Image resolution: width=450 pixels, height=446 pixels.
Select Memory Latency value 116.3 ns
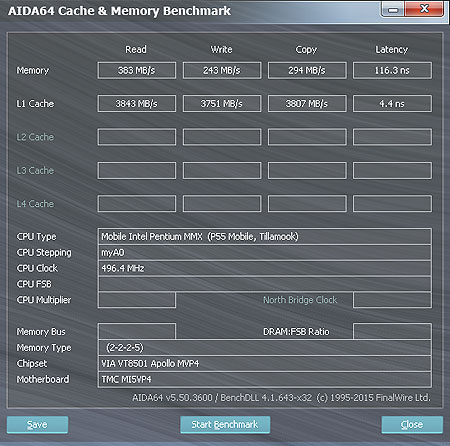click(x=392, y=70)
